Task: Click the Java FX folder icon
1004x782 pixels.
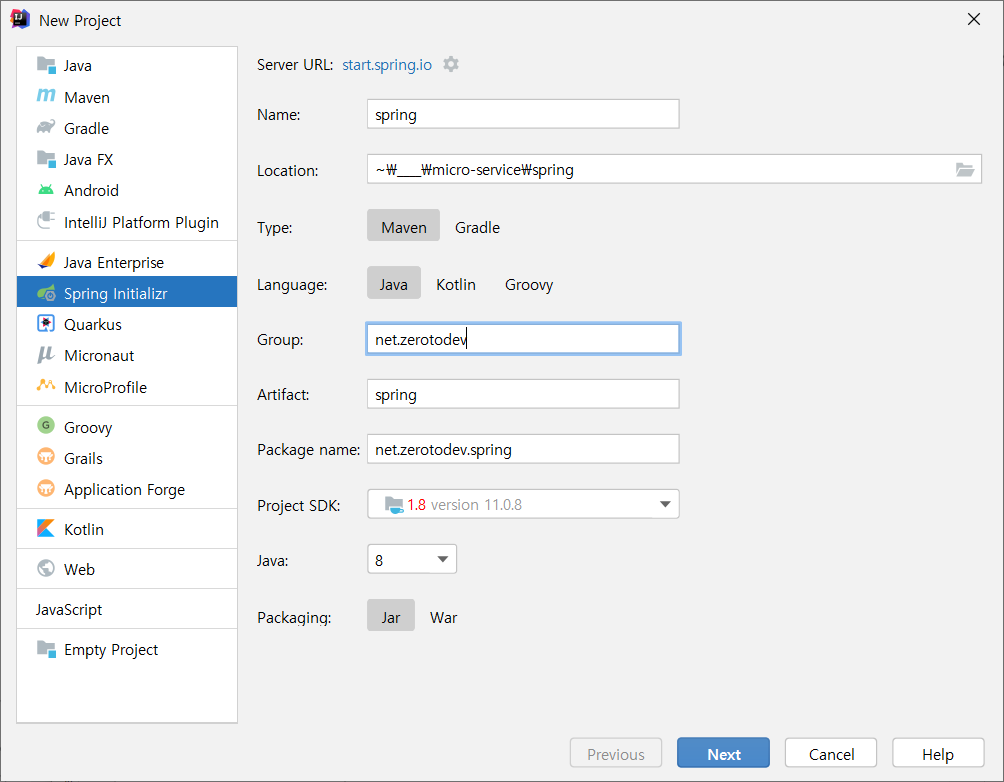Action: 46,159
